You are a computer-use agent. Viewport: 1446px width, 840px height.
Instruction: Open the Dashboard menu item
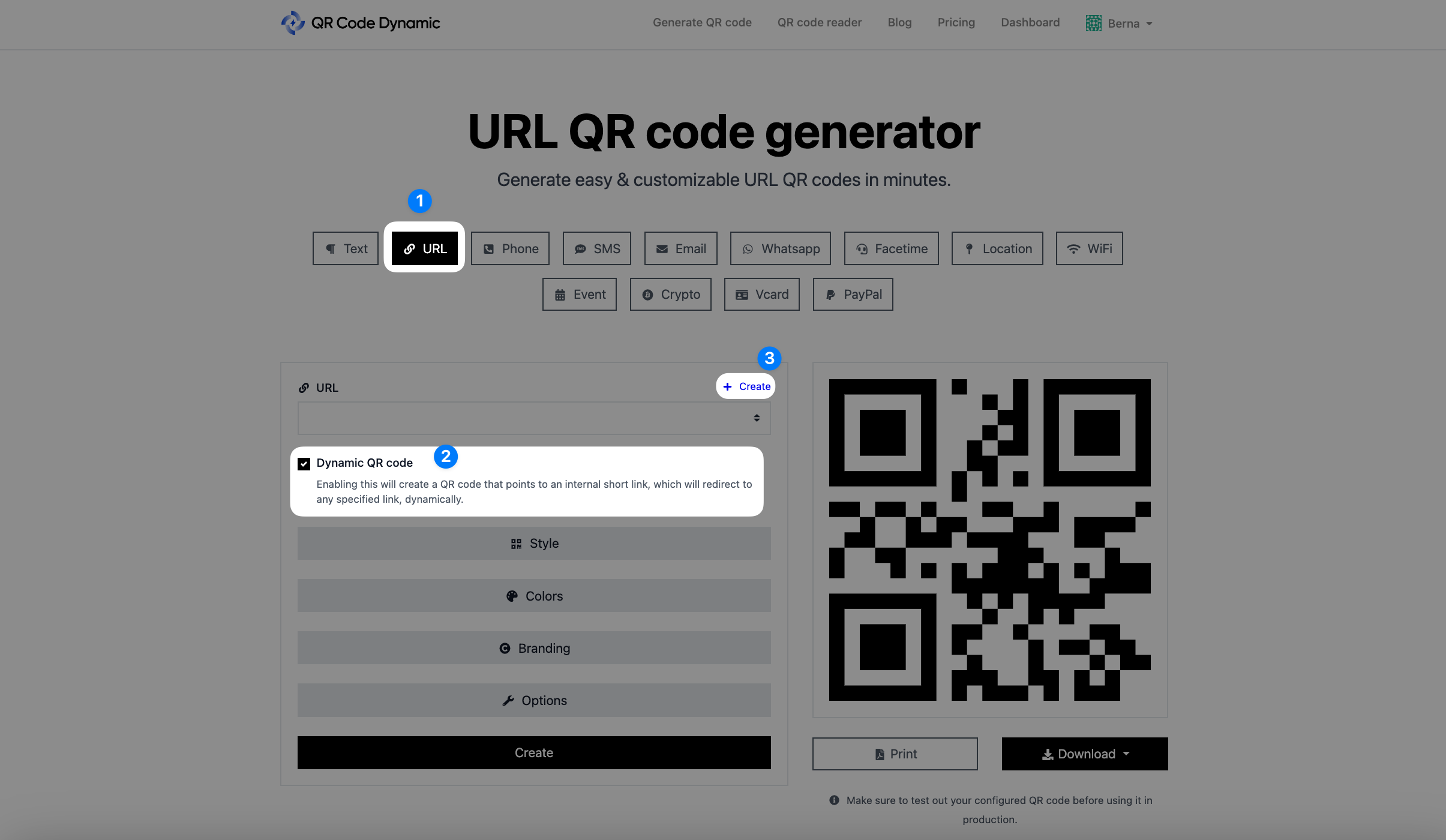click(1030, 22)
